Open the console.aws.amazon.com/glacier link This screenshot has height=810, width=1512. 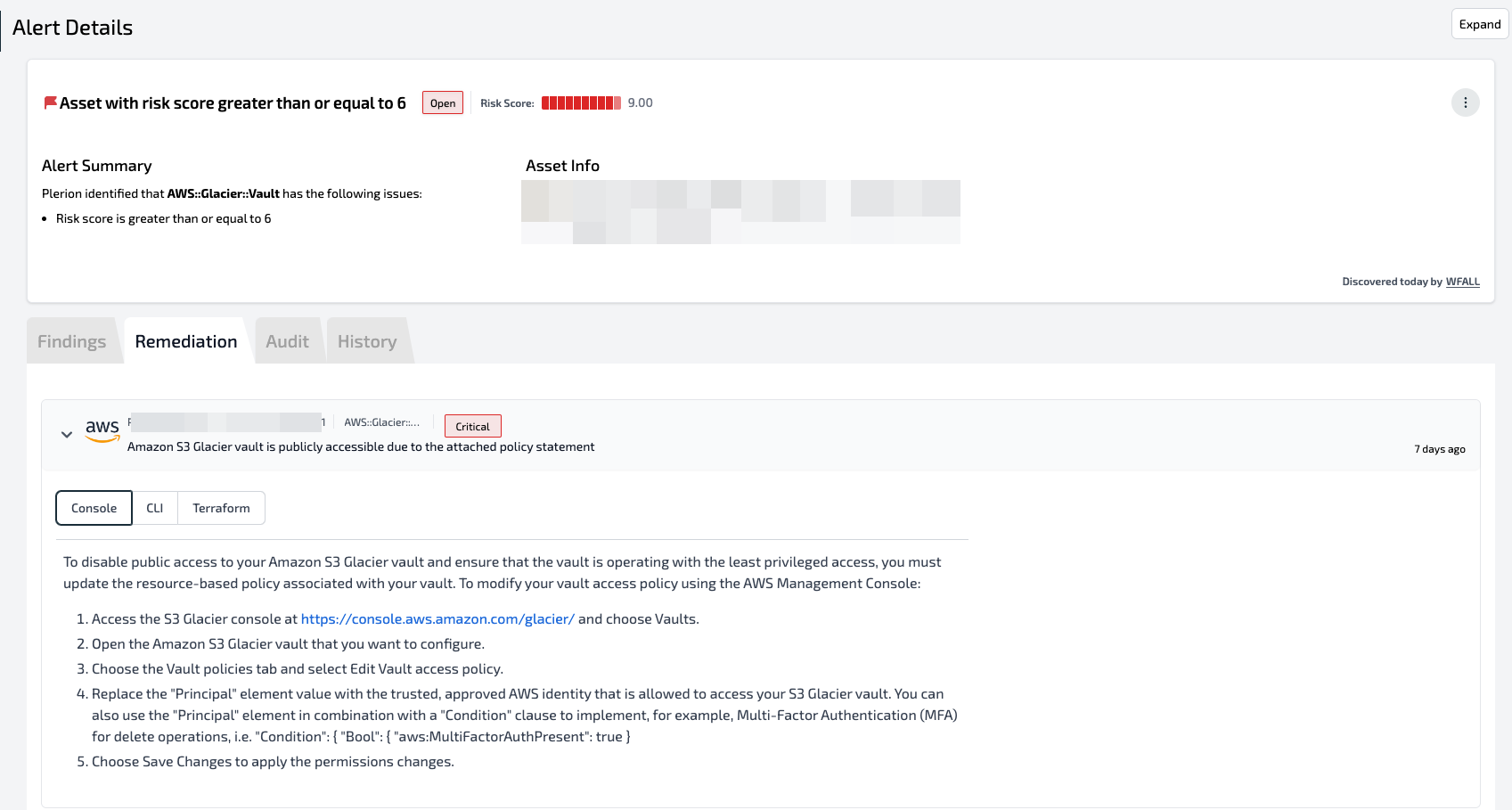pos(437,619)
